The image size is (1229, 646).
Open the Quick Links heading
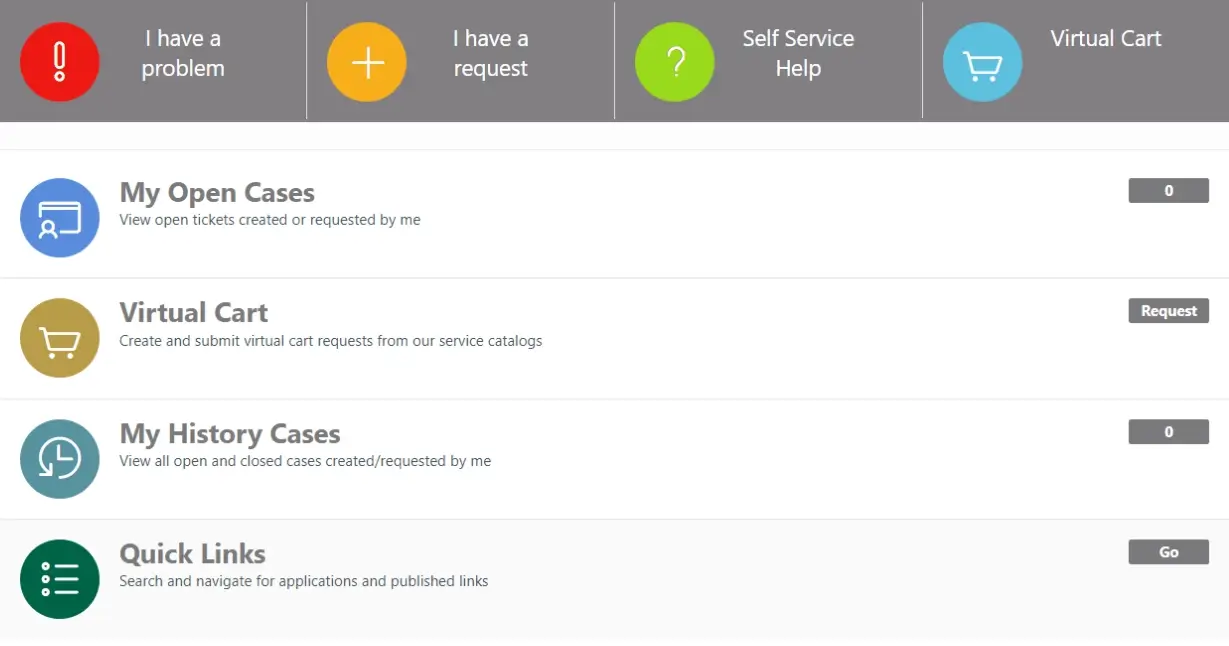coord(193,554)
